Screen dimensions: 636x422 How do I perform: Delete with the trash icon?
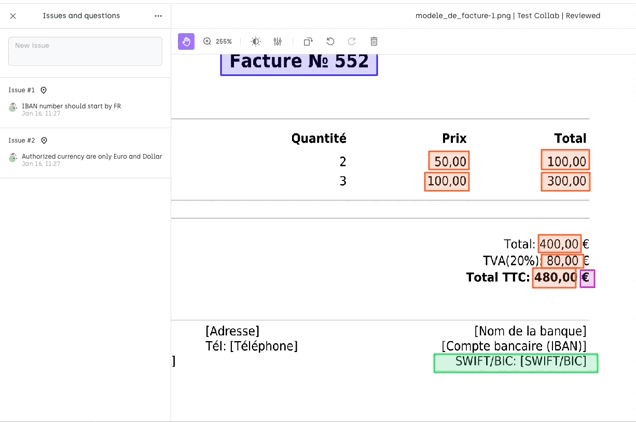pos(374,41)
